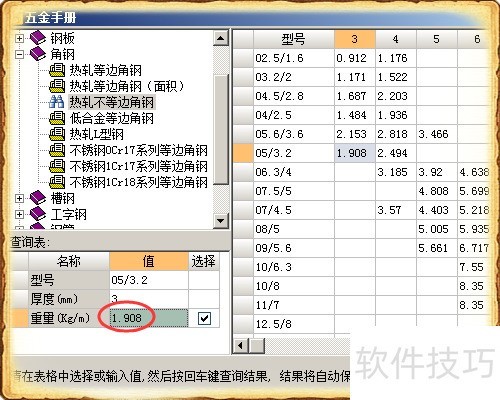Viewport: 500px width, 400px height.
Task: Click the 型号 value field showing 05/3.2
Action: coord(149,280)
